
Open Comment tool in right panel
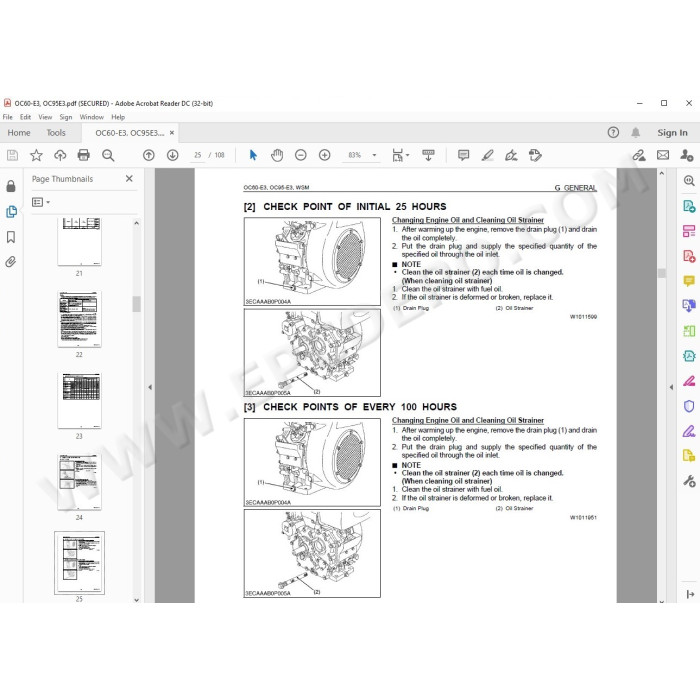click(x=689, y=281)
